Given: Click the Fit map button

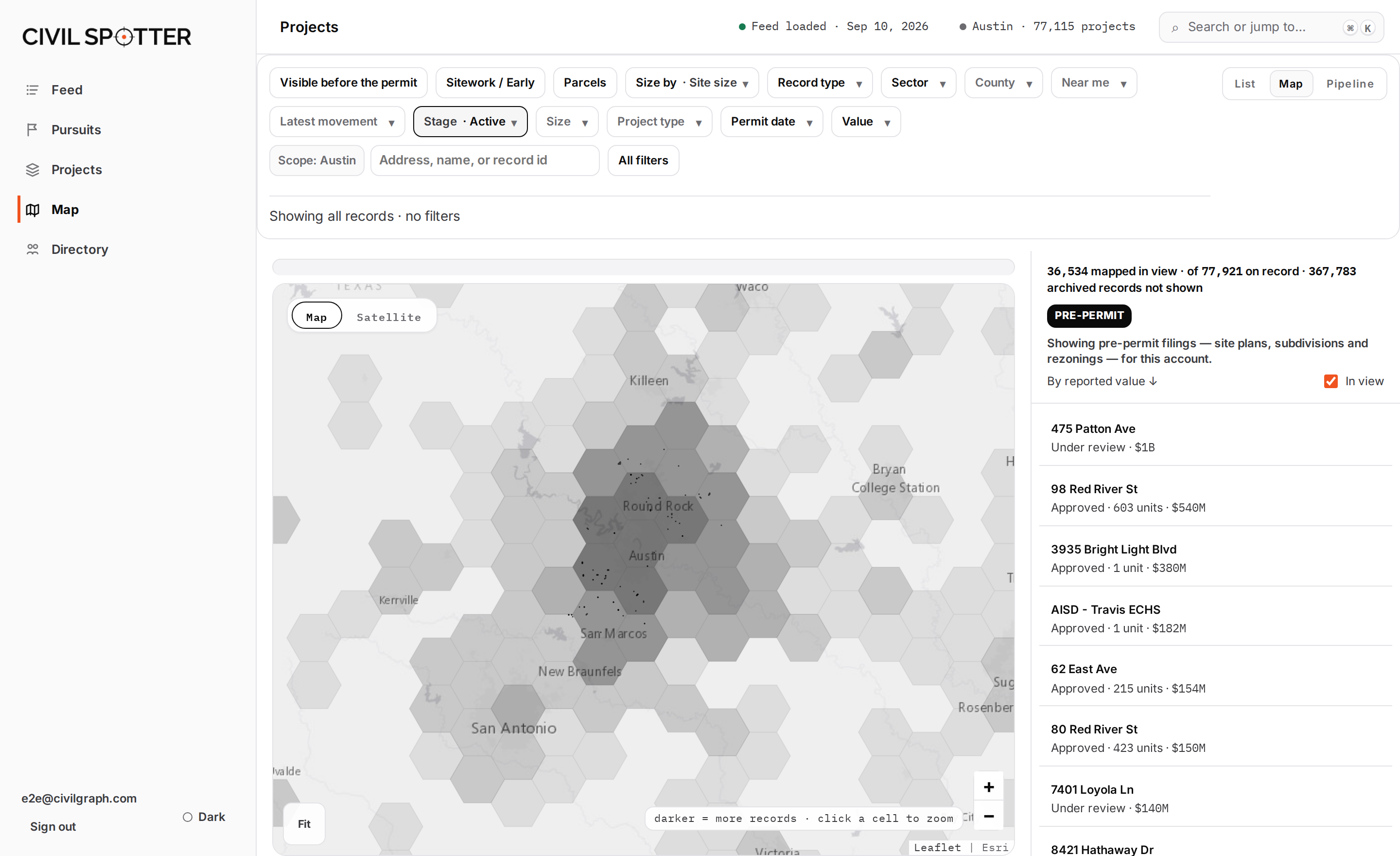Looking at the screenshot, I should click(304, 823).
